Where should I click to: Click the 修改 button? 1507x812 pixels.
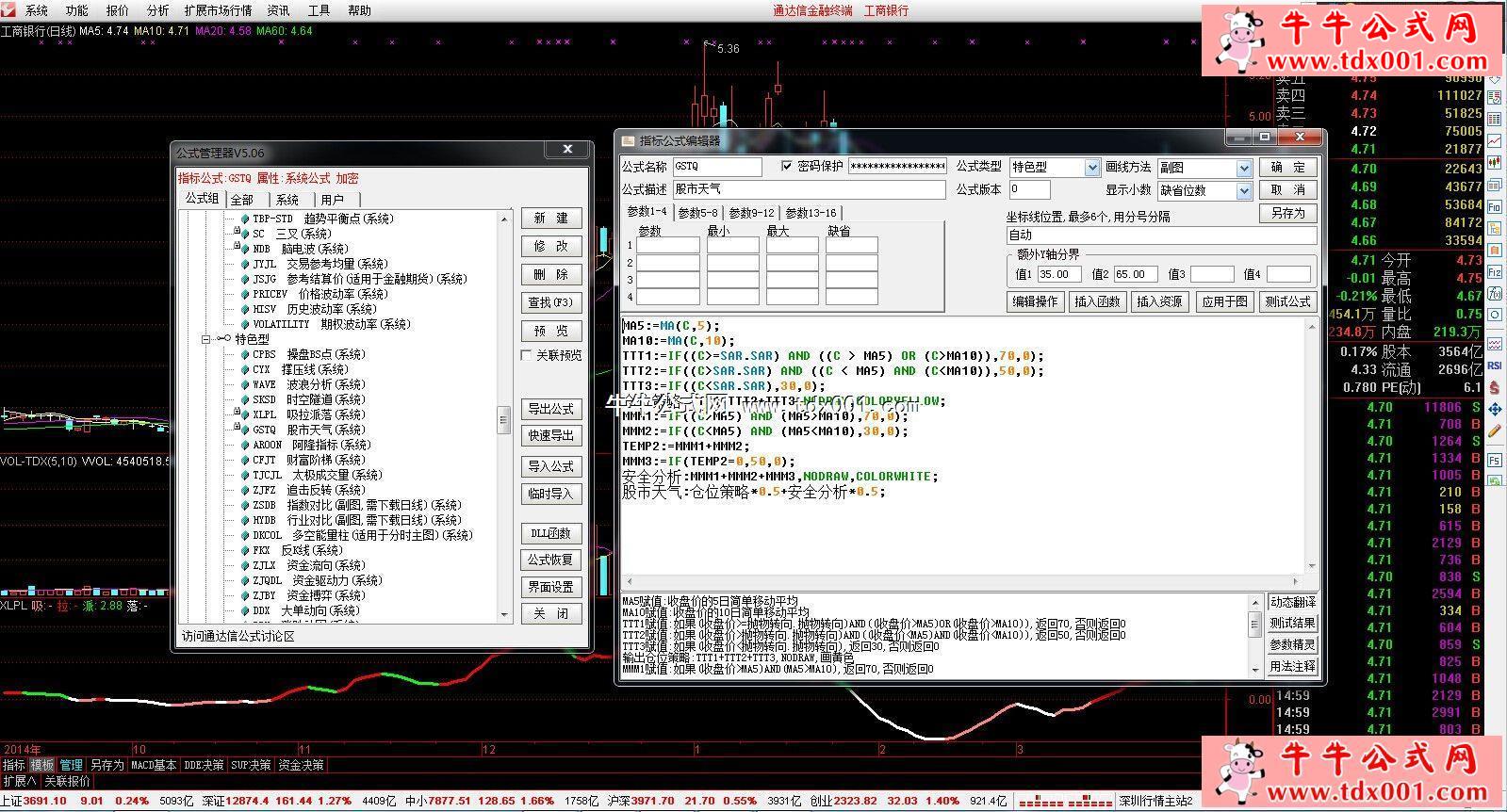pyautogui.click(x=551, y=246)
